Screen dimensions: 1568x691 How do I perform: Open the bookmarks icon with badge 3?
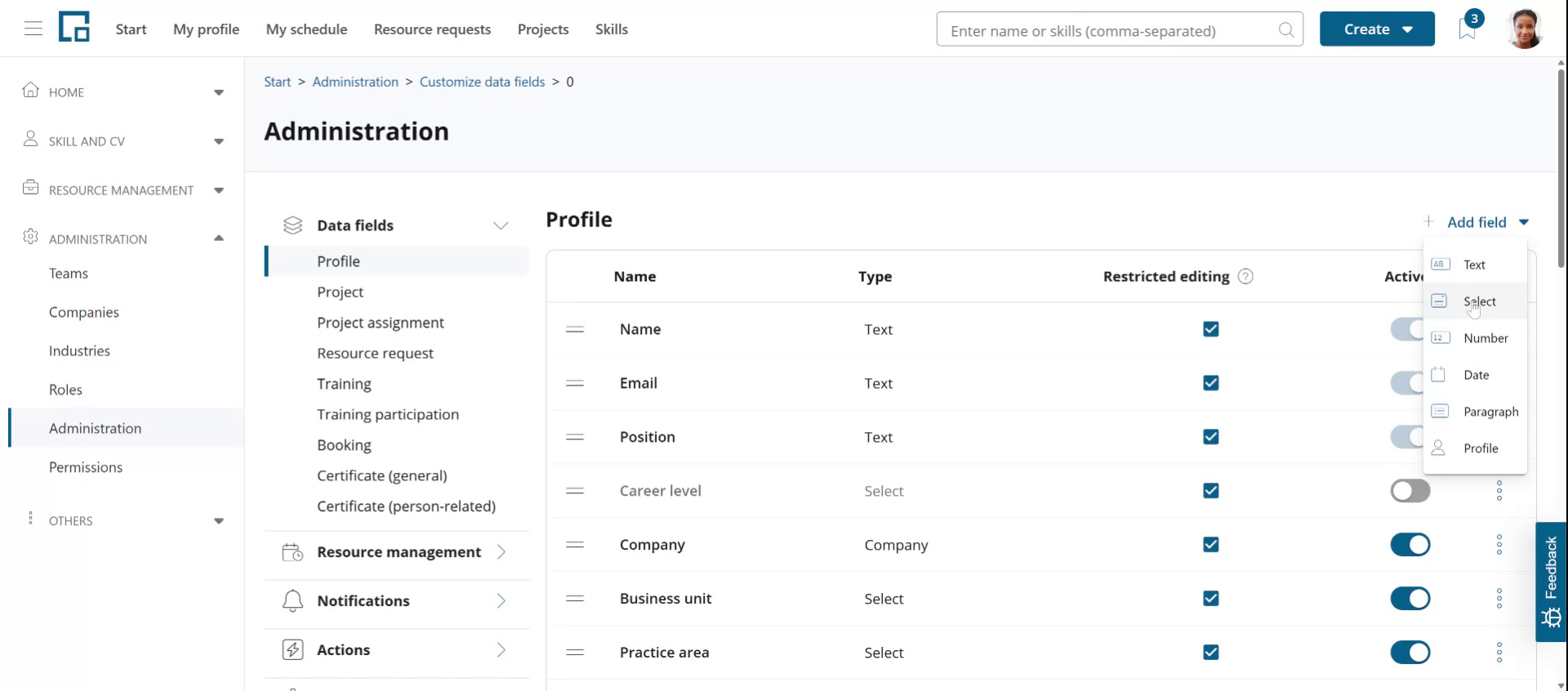click(x=1468, y=28)
